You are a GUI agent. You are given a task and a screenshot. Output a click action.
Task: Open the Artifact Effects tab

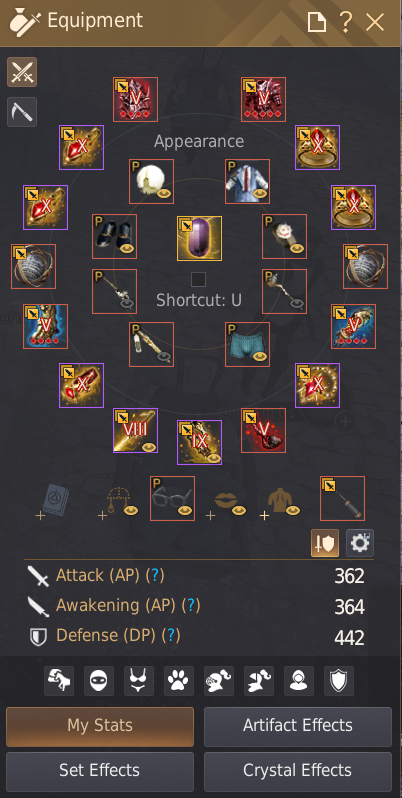298,726
